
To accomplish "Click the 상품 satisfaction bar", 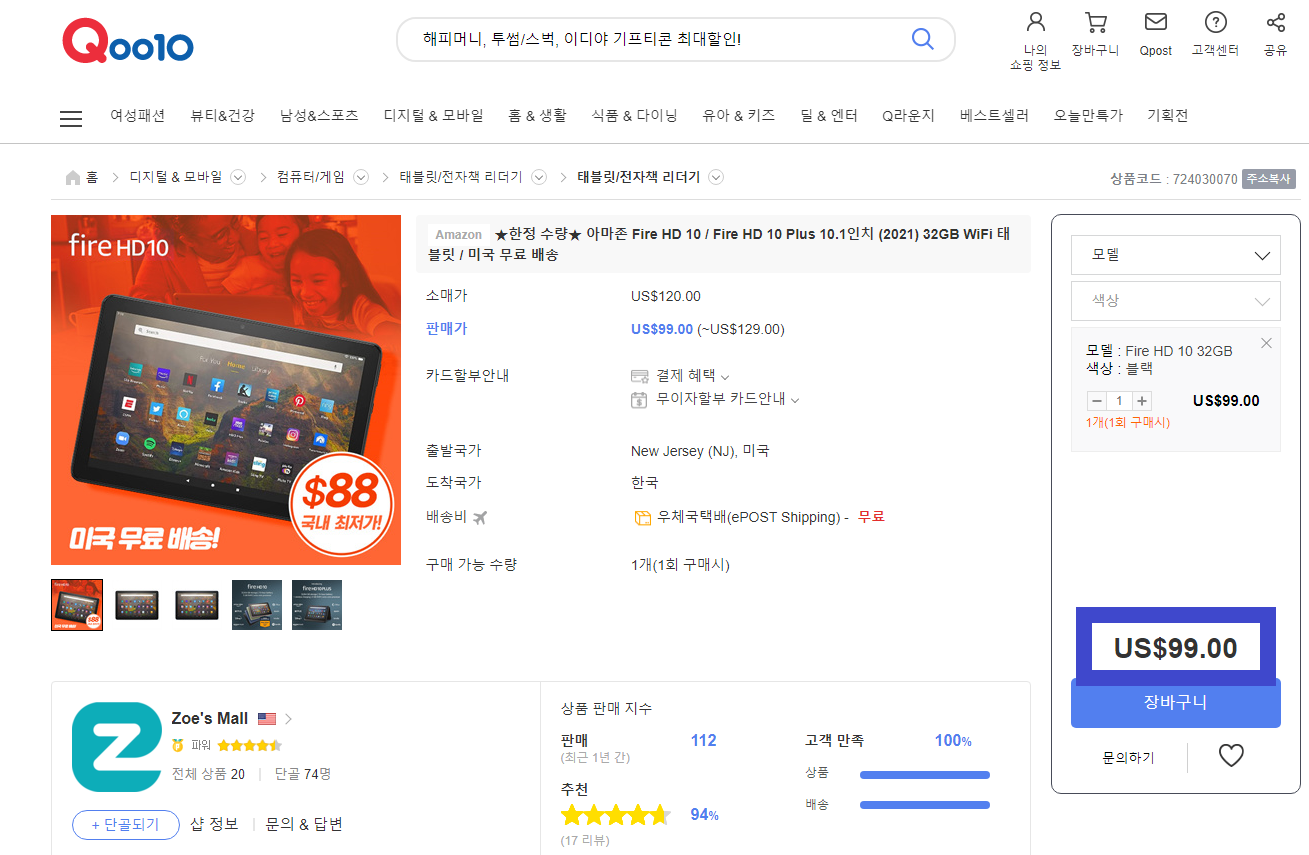I will click(x=925, y=774).
